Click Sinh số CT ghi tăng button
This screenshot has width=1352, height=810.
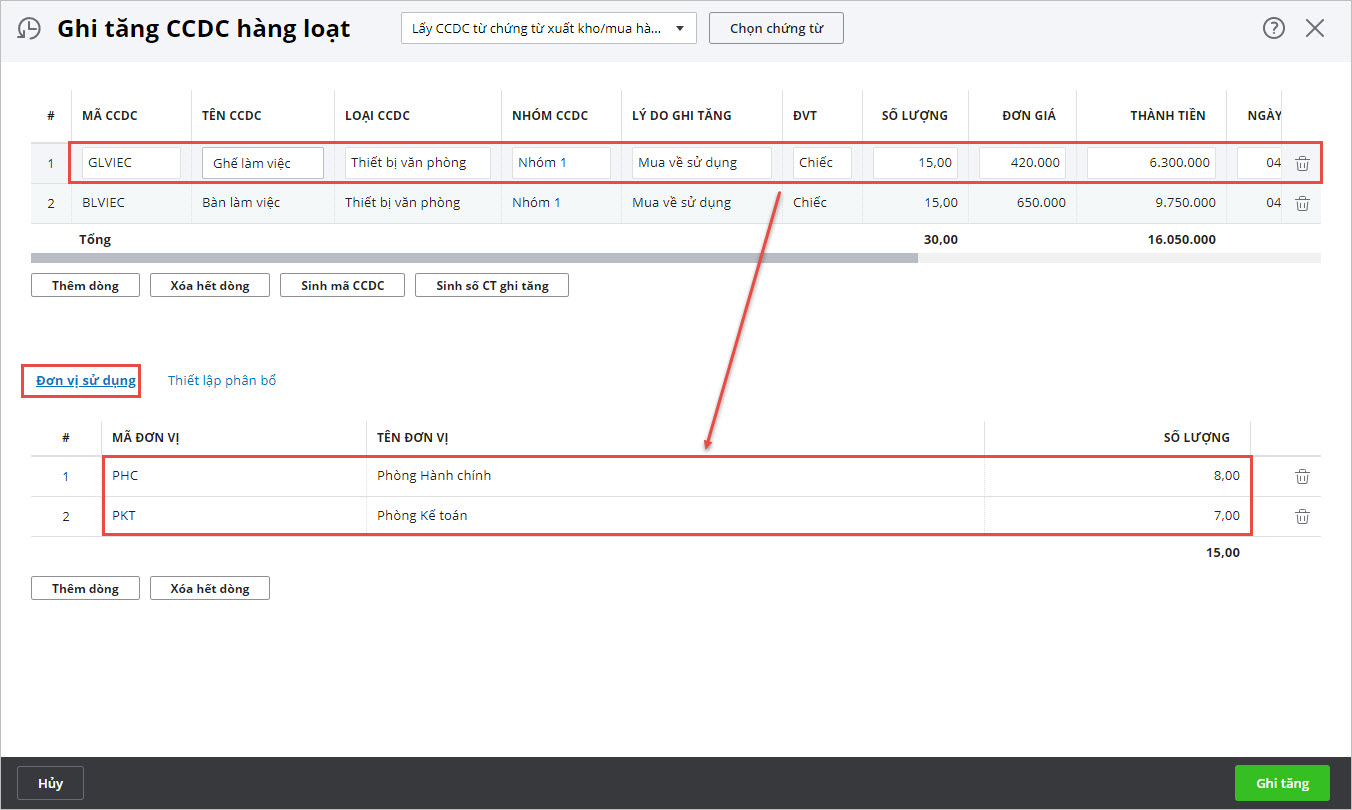[492, 285]
